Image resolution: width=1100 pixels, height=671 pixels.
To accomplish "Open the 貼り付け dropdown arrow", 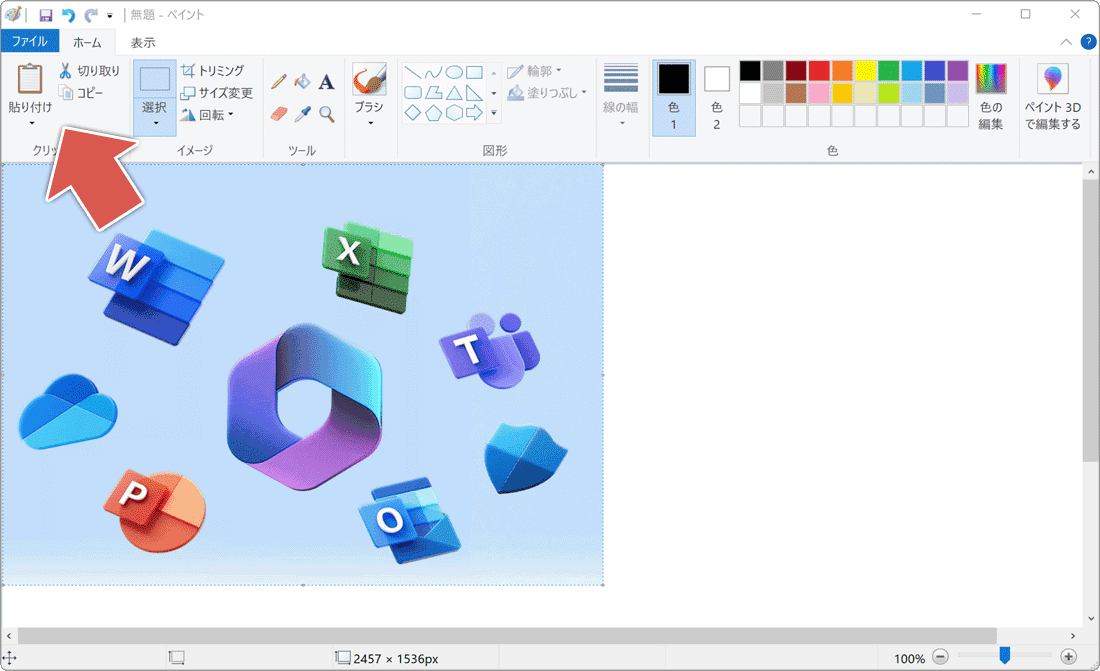I will 31,124.
